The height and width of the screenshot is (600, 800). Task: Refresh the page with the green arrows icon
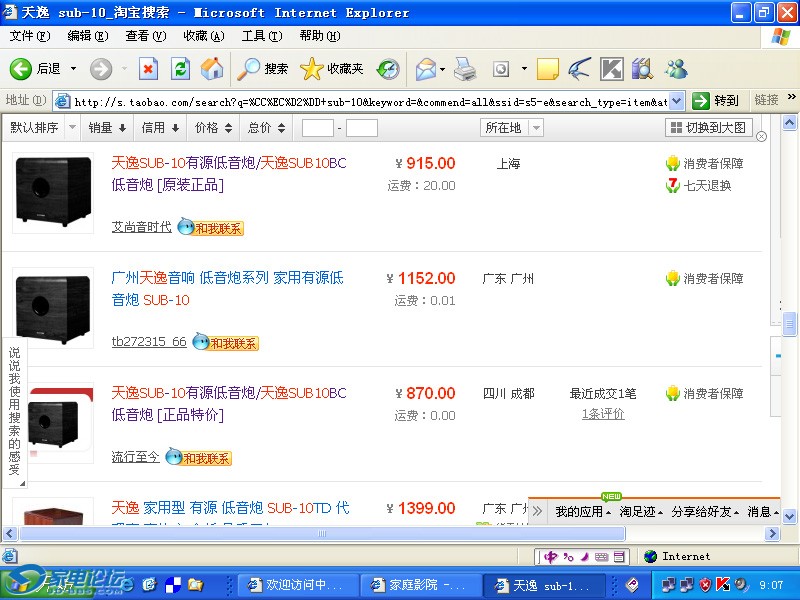(180, 69)
